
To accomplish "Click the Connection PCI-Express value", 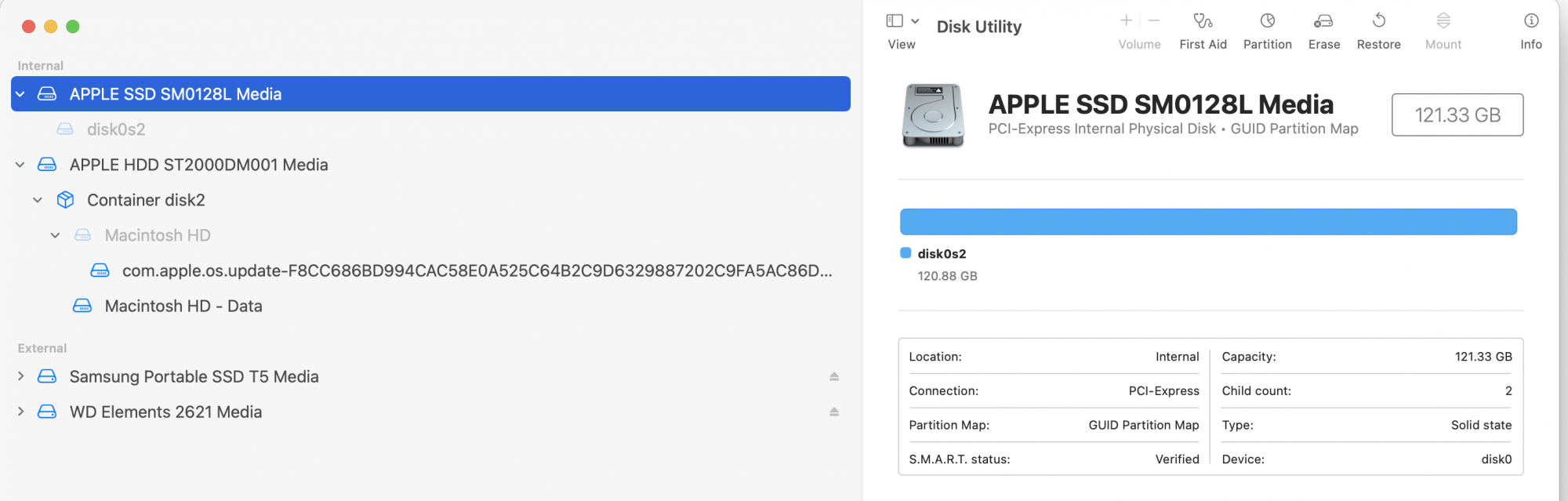I will [1163, 391].
